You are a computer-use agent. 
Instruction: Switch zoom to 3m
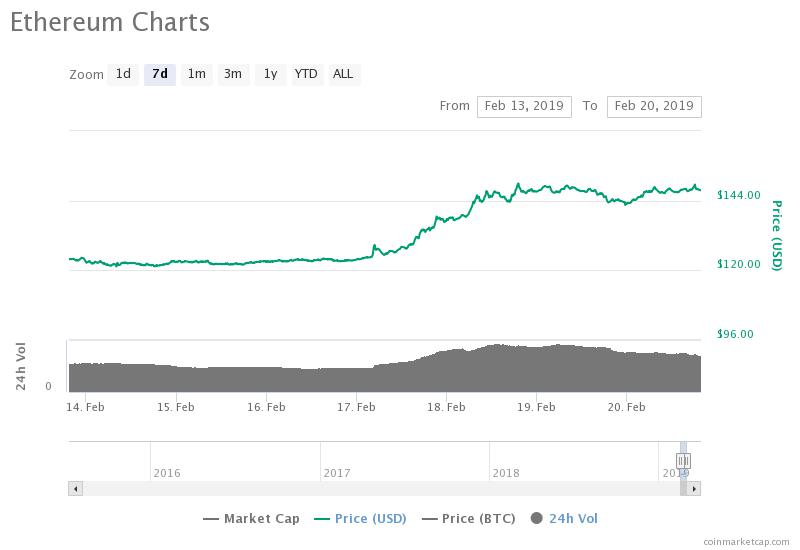click(233, 74)
